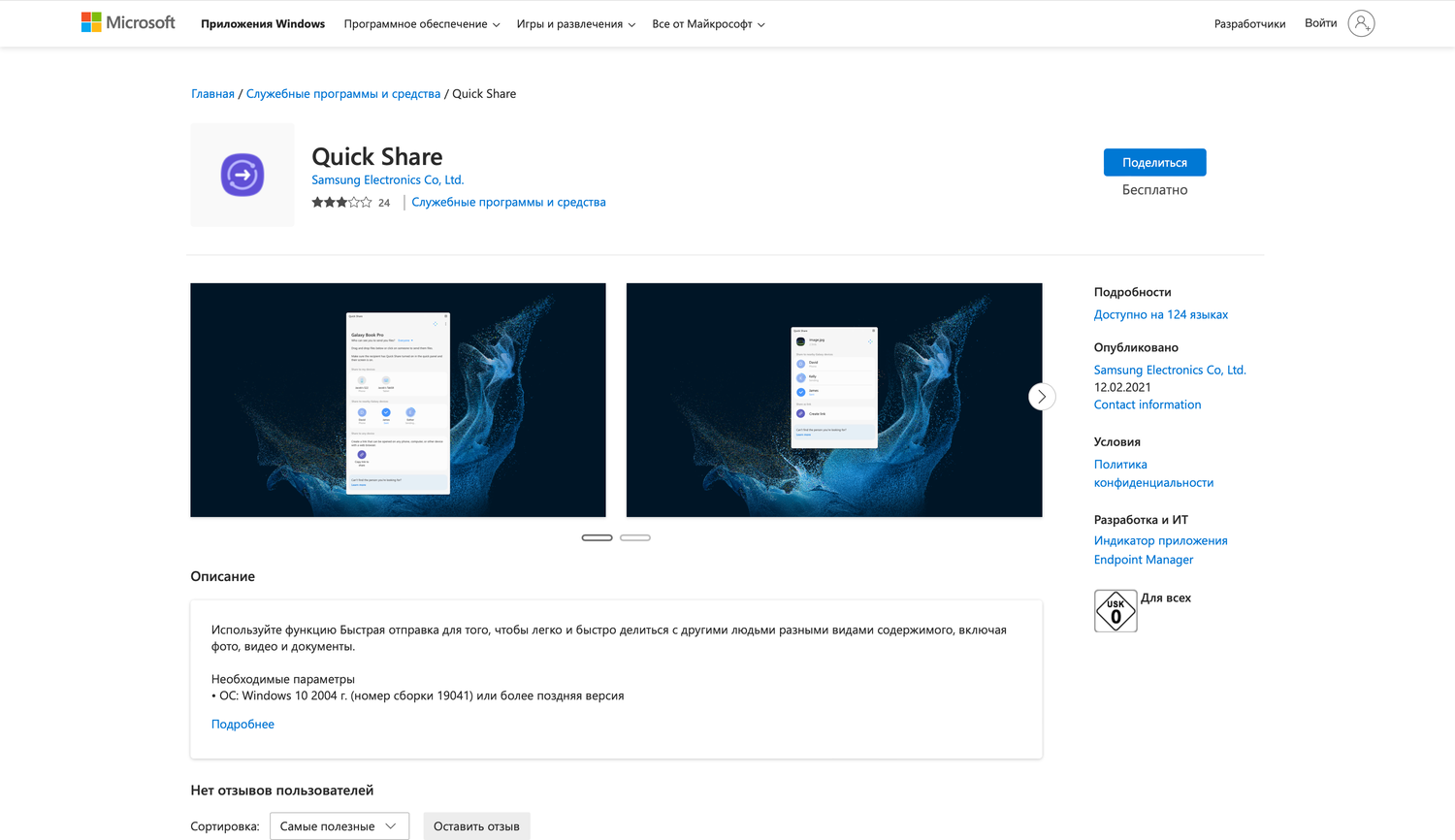Click the publish date 12.02.2021
This screenshot has width=1455, height=840.
pyautogui.click(x=1122, y=387)
